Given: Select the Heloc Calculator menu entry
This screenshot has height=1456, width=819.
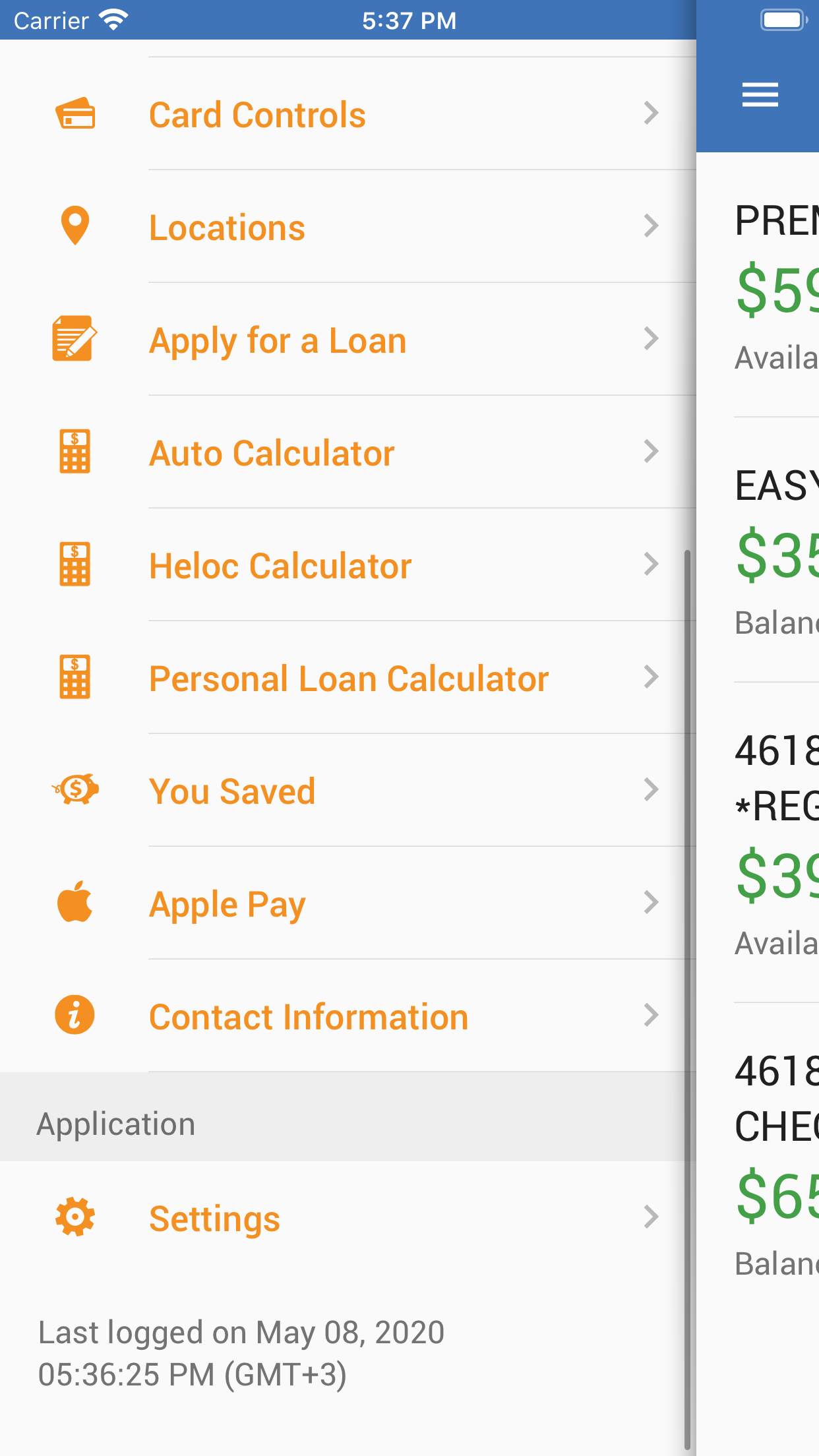Looking at the screenshot, I should click(x=280, y=566).
